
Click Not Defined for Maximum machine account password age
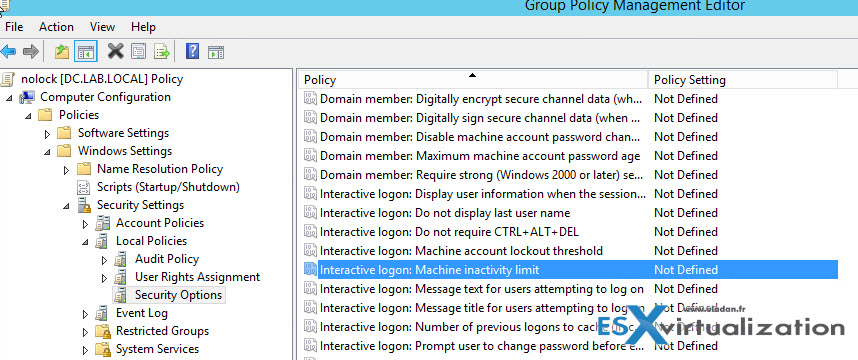click(x=686, y=156)
